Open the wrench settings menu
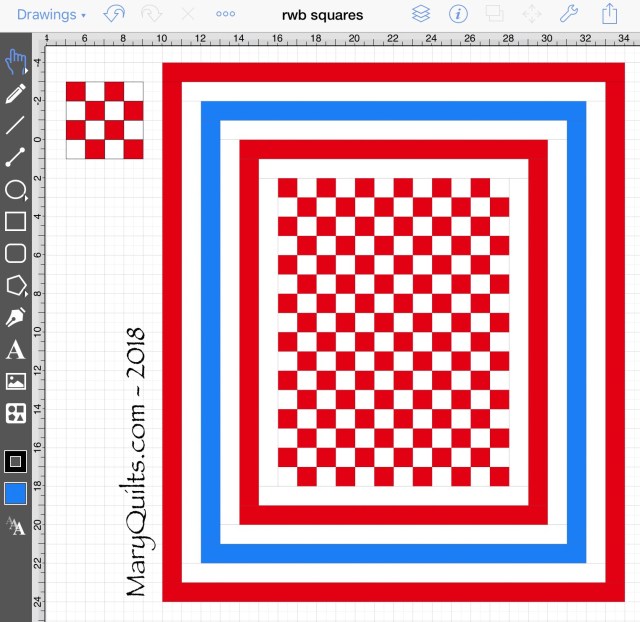 tap(568, 15)
